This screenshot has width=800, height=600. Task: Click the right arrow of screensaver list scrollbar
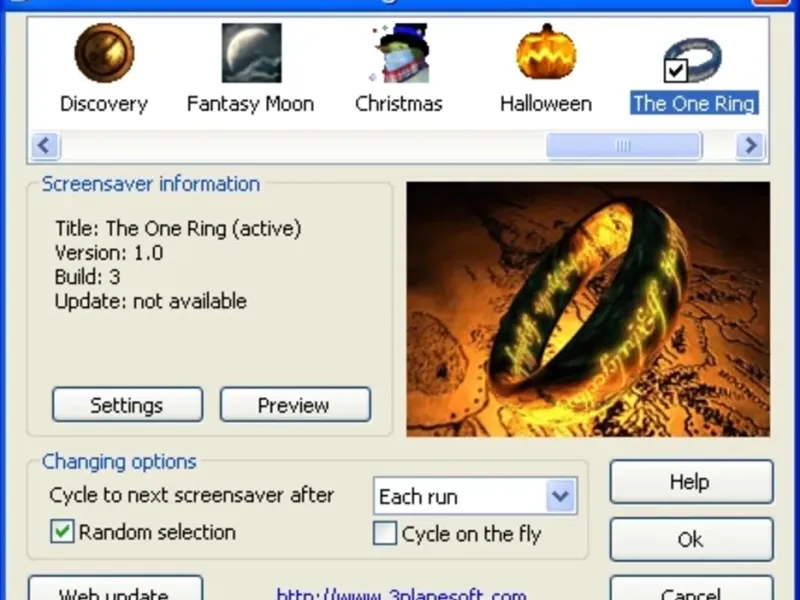tap(750, 146)
